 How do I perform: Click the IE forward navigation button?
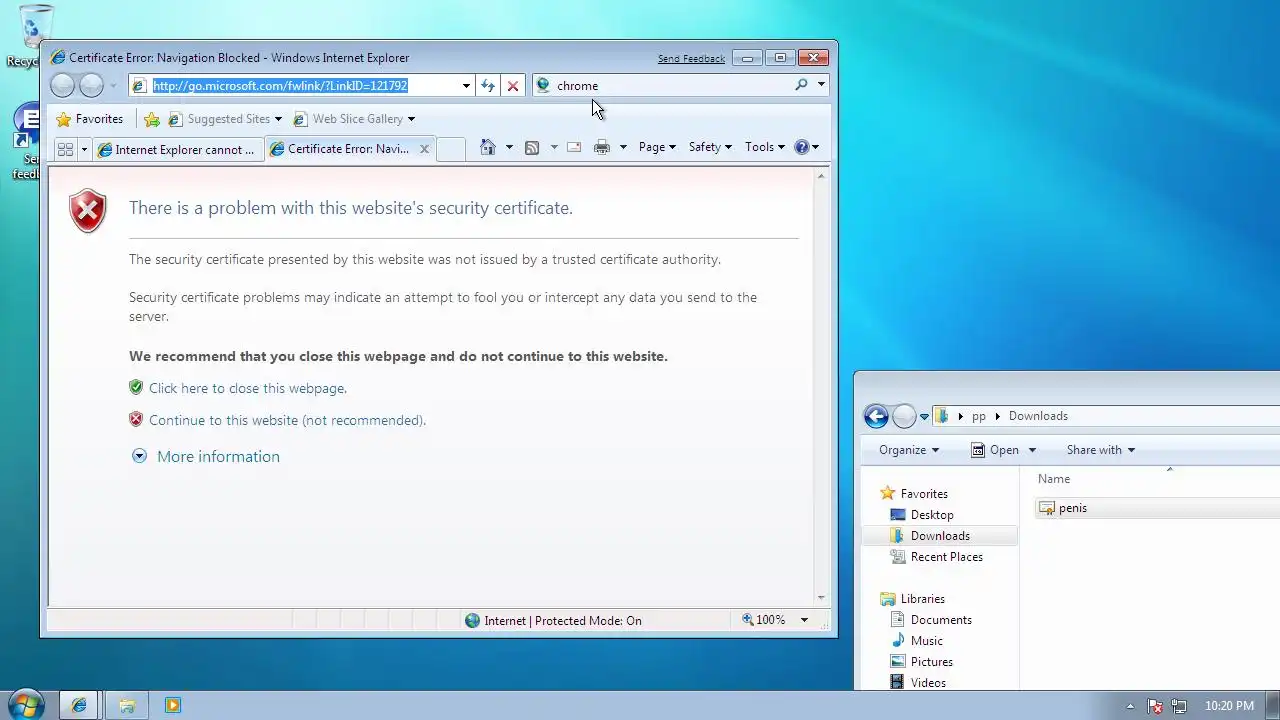point(91,86)
